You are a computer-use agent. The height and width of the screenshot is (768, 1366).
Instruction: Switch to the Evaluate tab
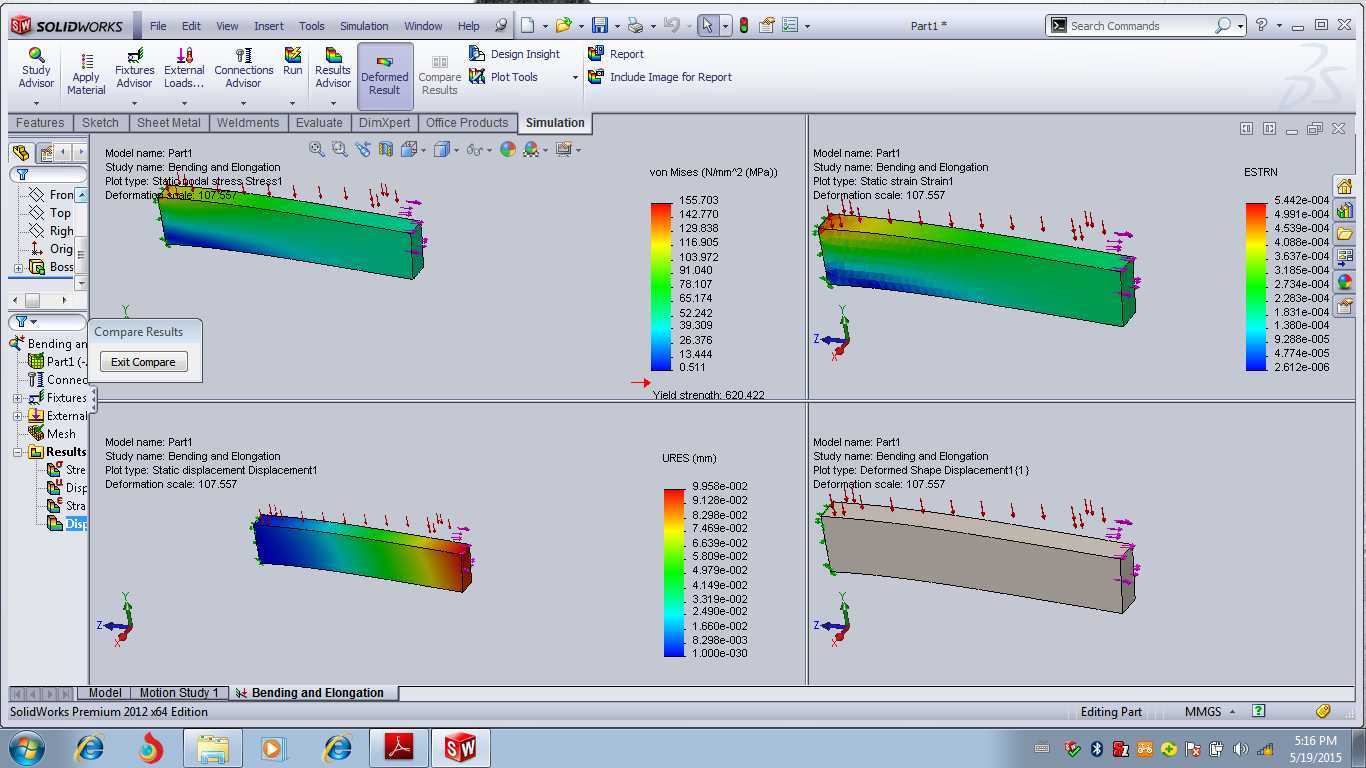(319, 123)
